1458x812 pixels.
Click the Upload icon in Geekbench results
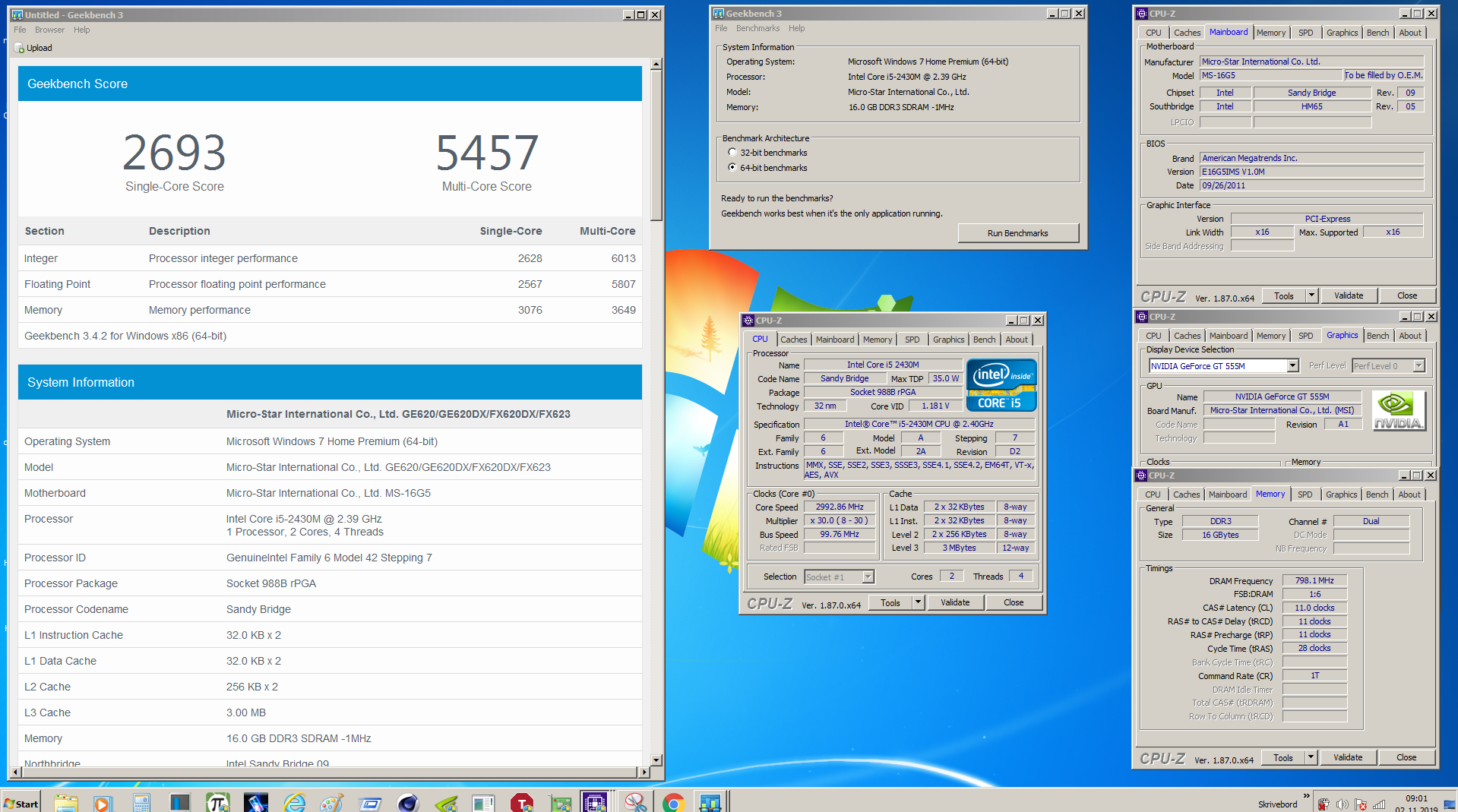tap(20, 48)
